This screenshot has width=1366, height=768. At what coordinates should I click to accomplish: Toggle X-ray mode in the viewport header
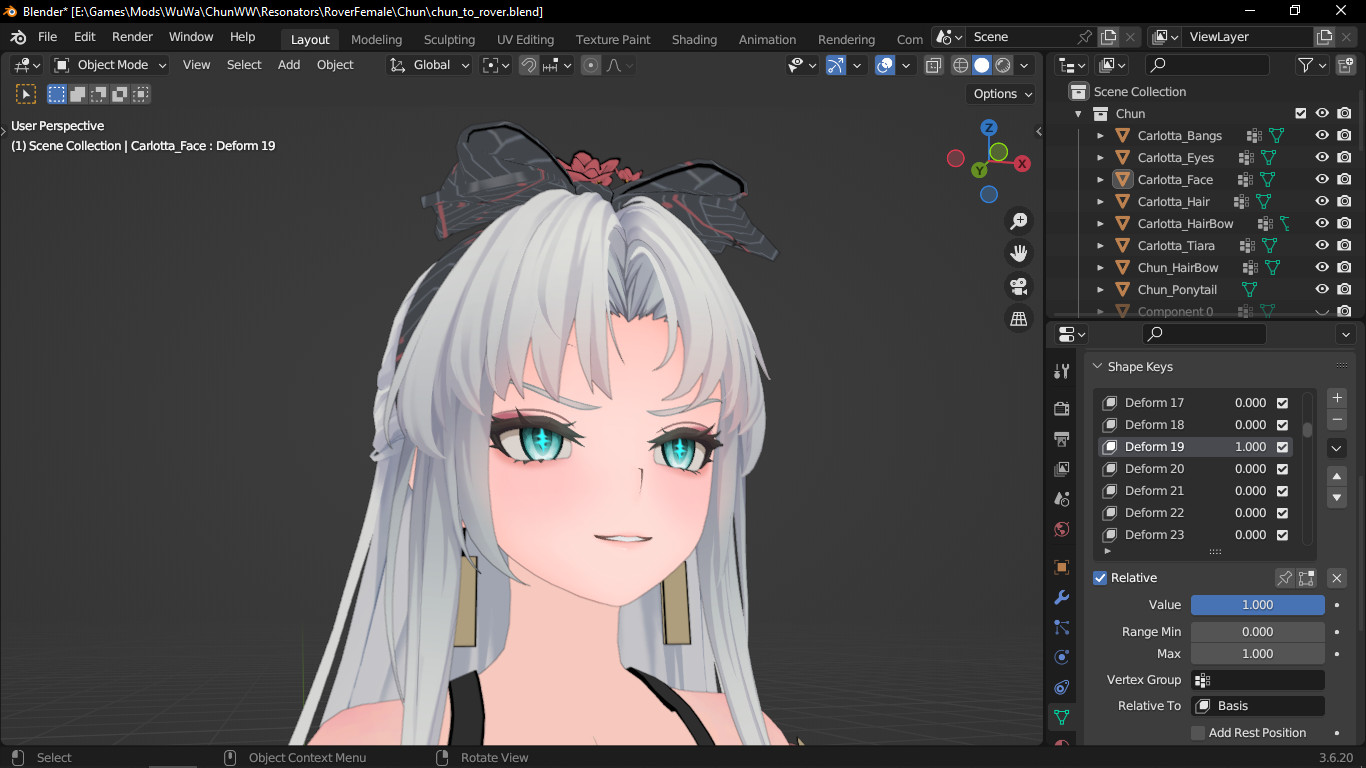tap(933, 64)
